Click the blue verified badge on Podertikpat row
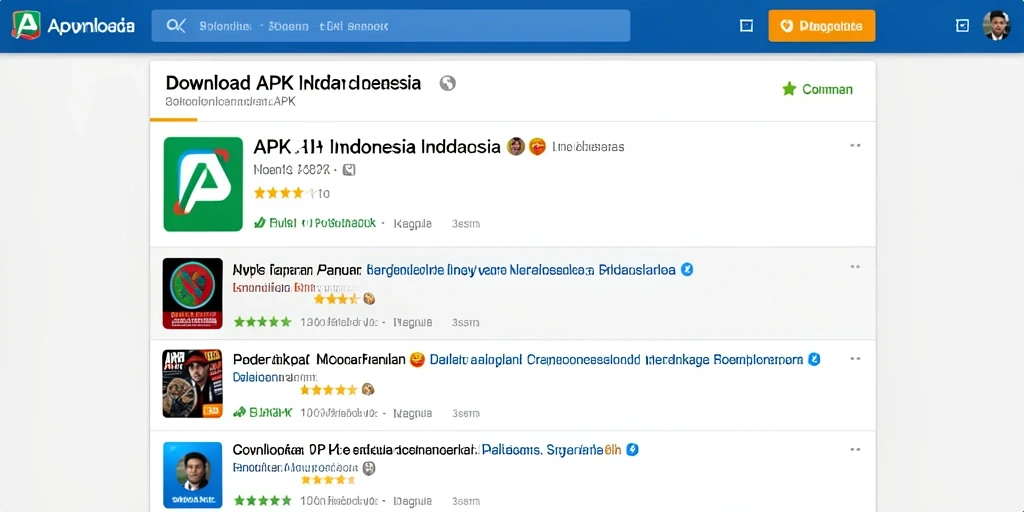1024x512 pixels. click(814, 359)
